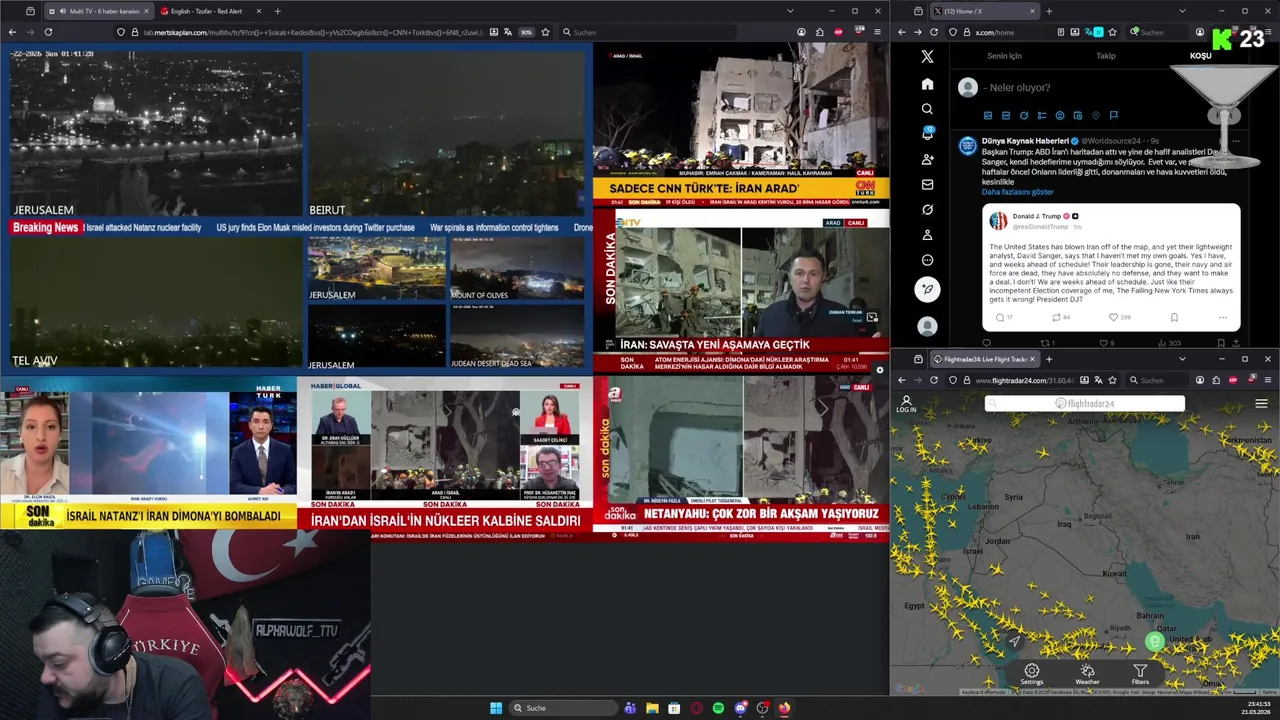This screenshot has height=720, width=1280.
Task: Open Grok icon in X sidebar
Action: point(927,210)
